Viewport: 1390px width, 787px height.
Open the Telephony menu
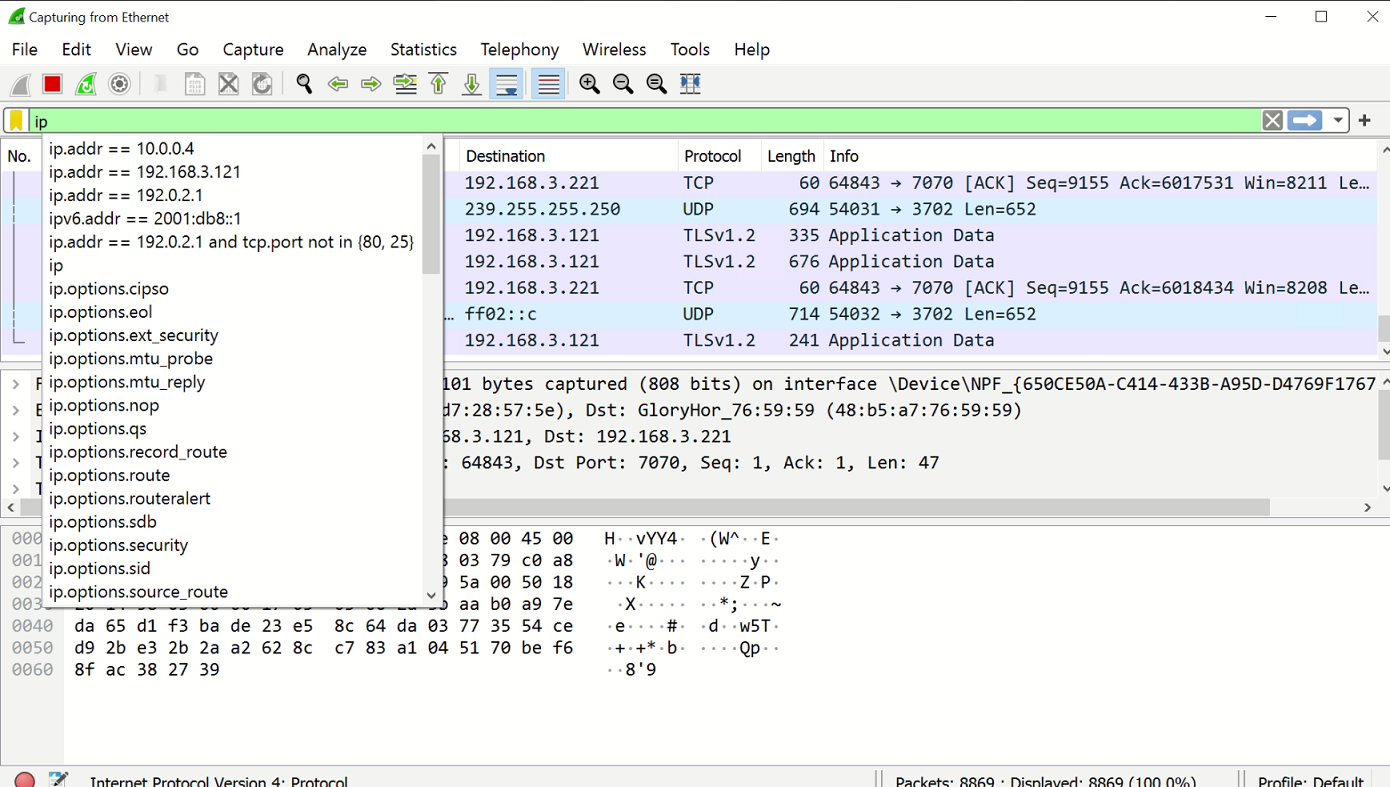pos(520,49)
